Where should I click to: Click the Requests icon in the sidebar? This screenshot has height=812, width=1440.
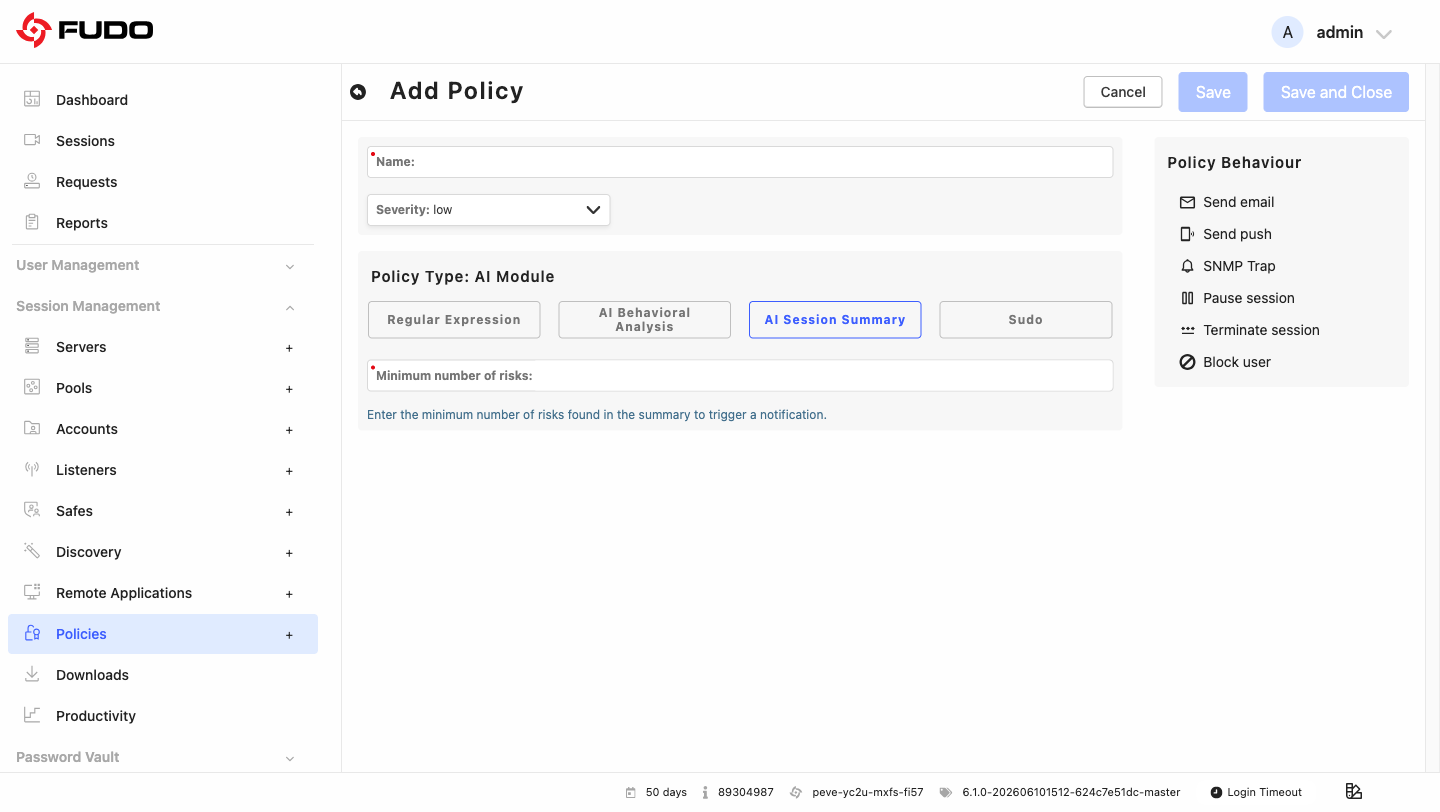32,181
